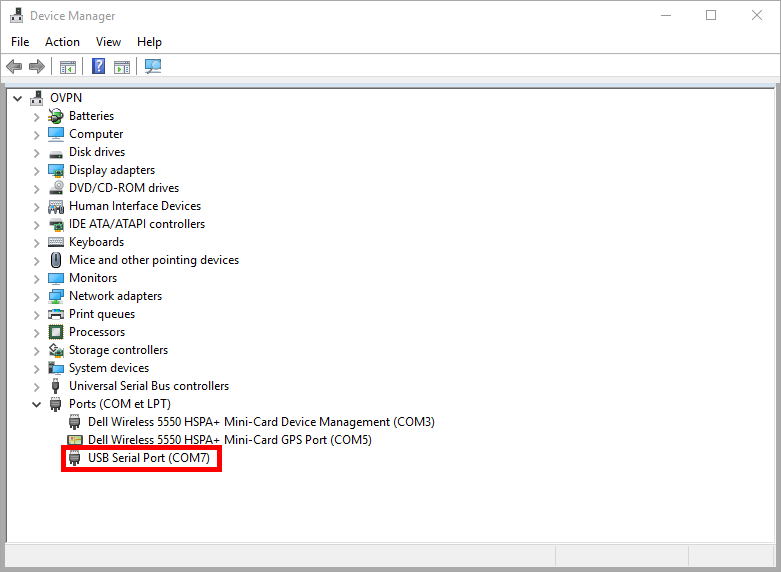Click the blue Help question mark icon
The width and height of the screenshot is (781, 572).
99,67
